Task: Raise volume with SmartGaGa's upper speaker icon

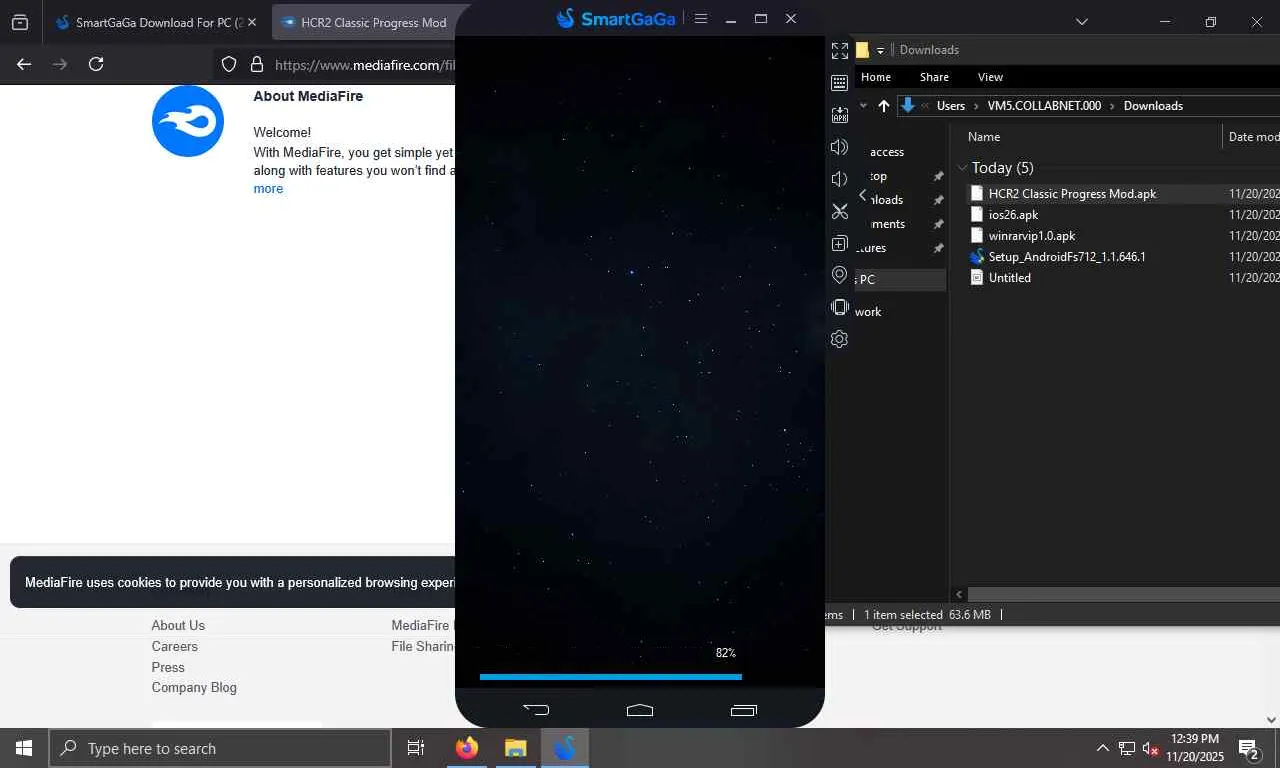Action: [840, 147]
